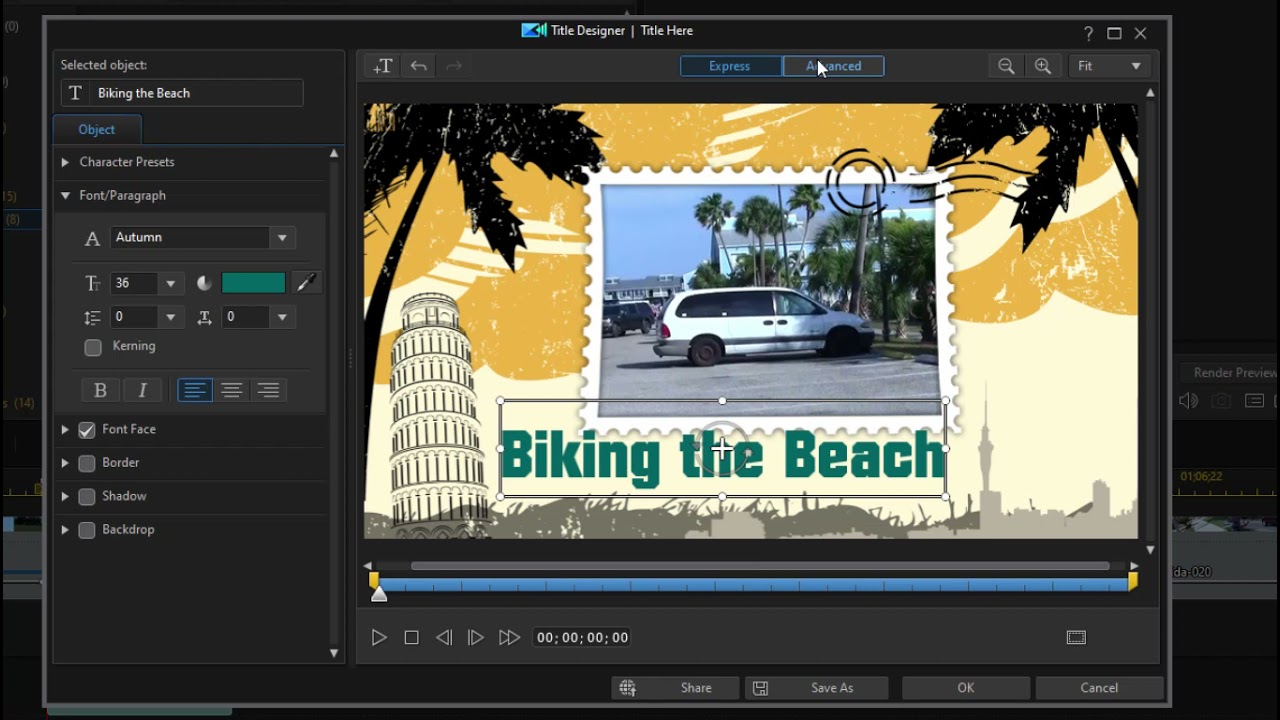Open the Autumn font dropdown
The image size is (1280, 720).
(282, 238)
